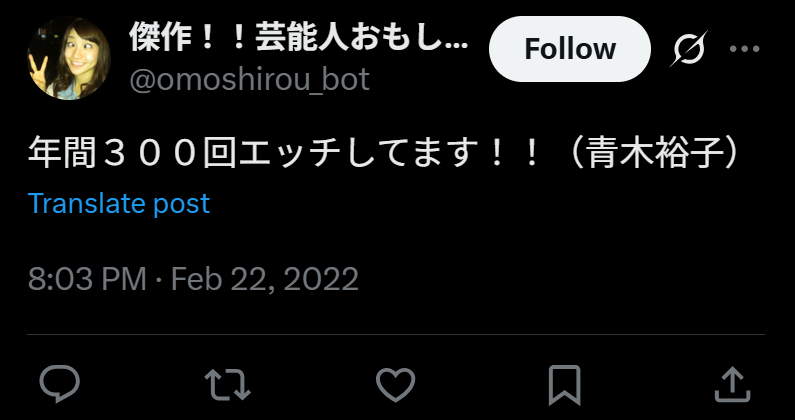
Task: Click the Feb 22, 2022 date link
Action: click(265, 278)
